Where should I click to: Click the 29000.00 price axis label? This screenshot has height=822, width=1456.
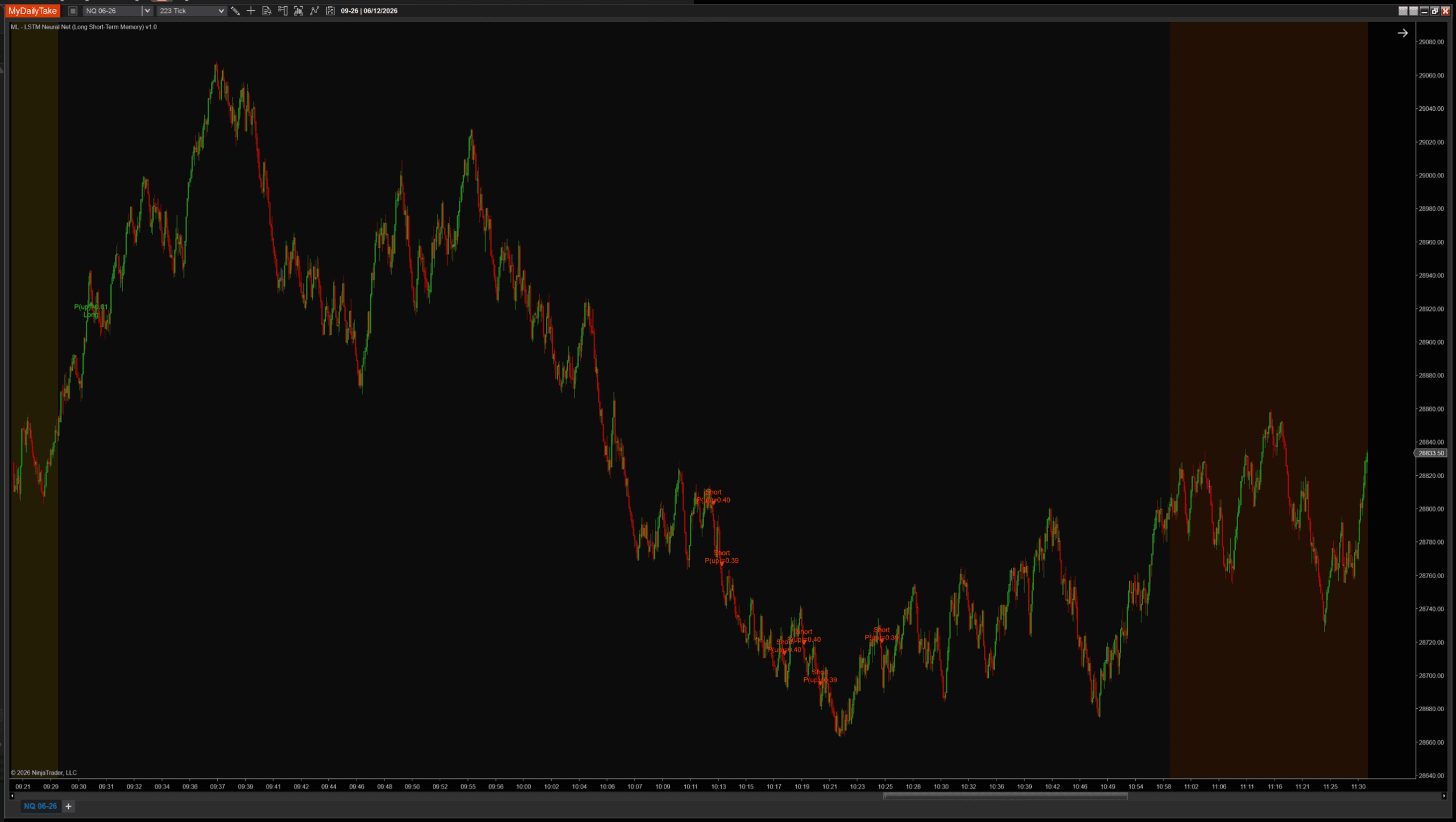[1431, 176]
